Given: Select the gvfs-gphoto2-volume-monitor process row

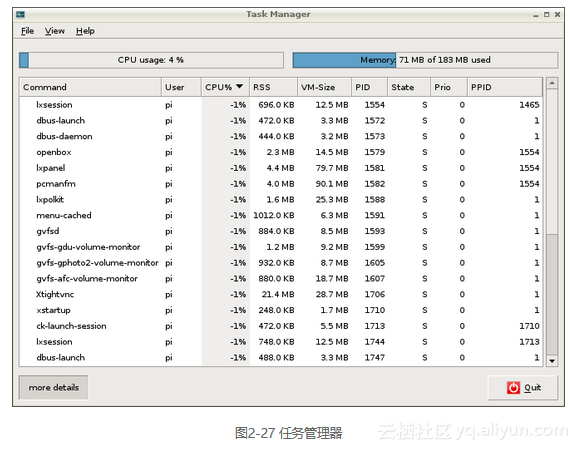Looking at the screenshot, I should pos(281,263).
